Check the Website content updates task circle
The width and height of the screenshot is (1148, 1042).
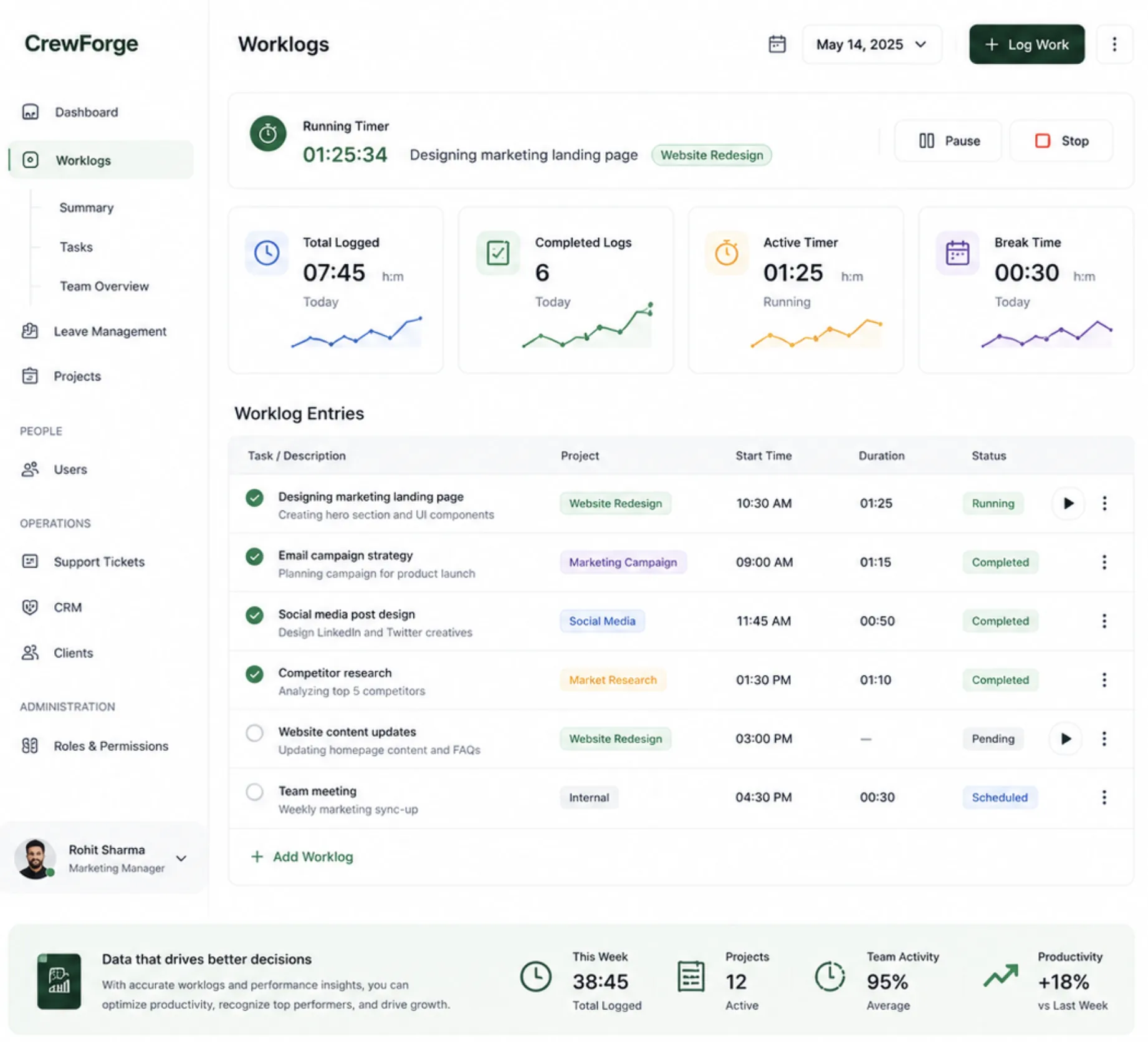(254, 733)
